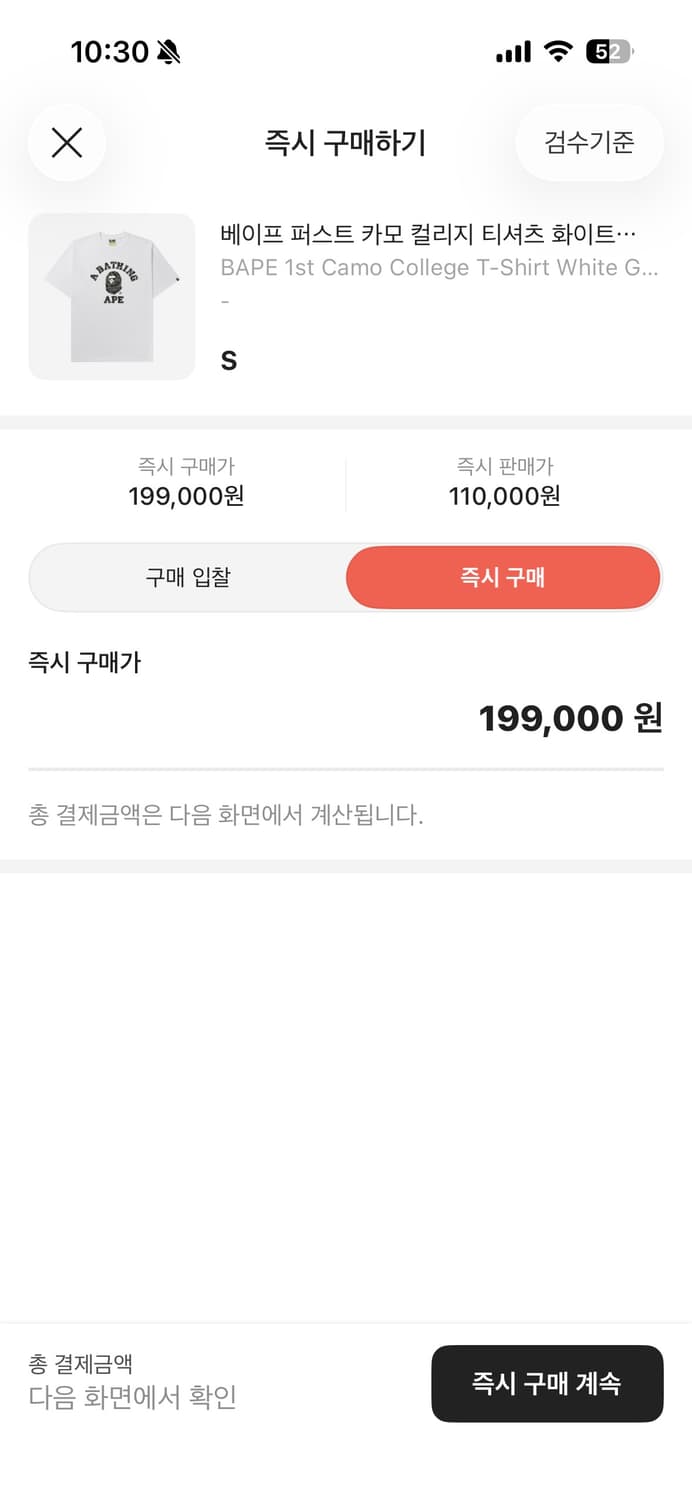Close the 즉시 구매하기 screen

pyautogui.click(x=66, y=143)
